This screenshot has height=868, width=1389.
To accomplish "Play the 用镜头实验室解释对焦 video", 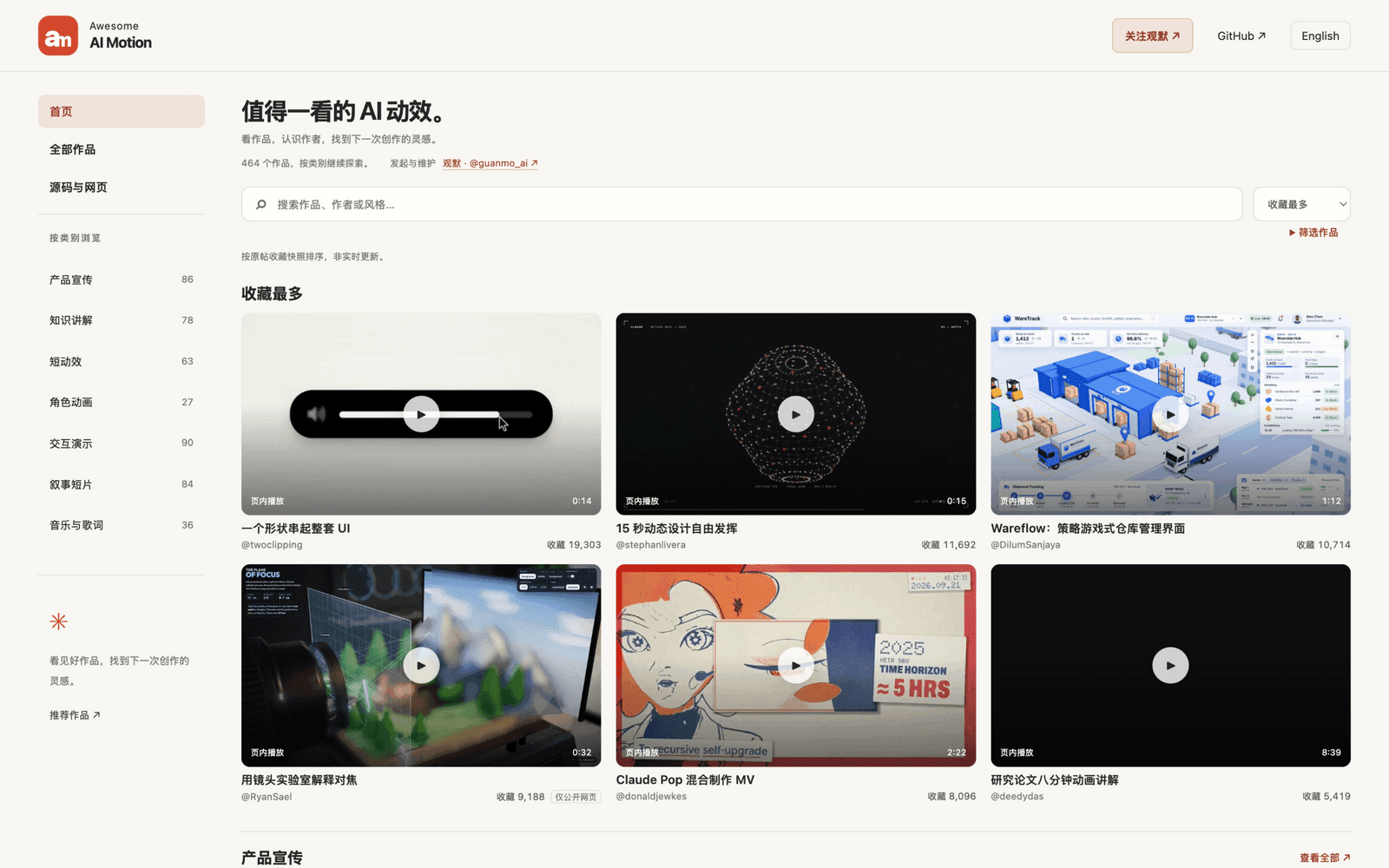I will click(x=421, y=666).
